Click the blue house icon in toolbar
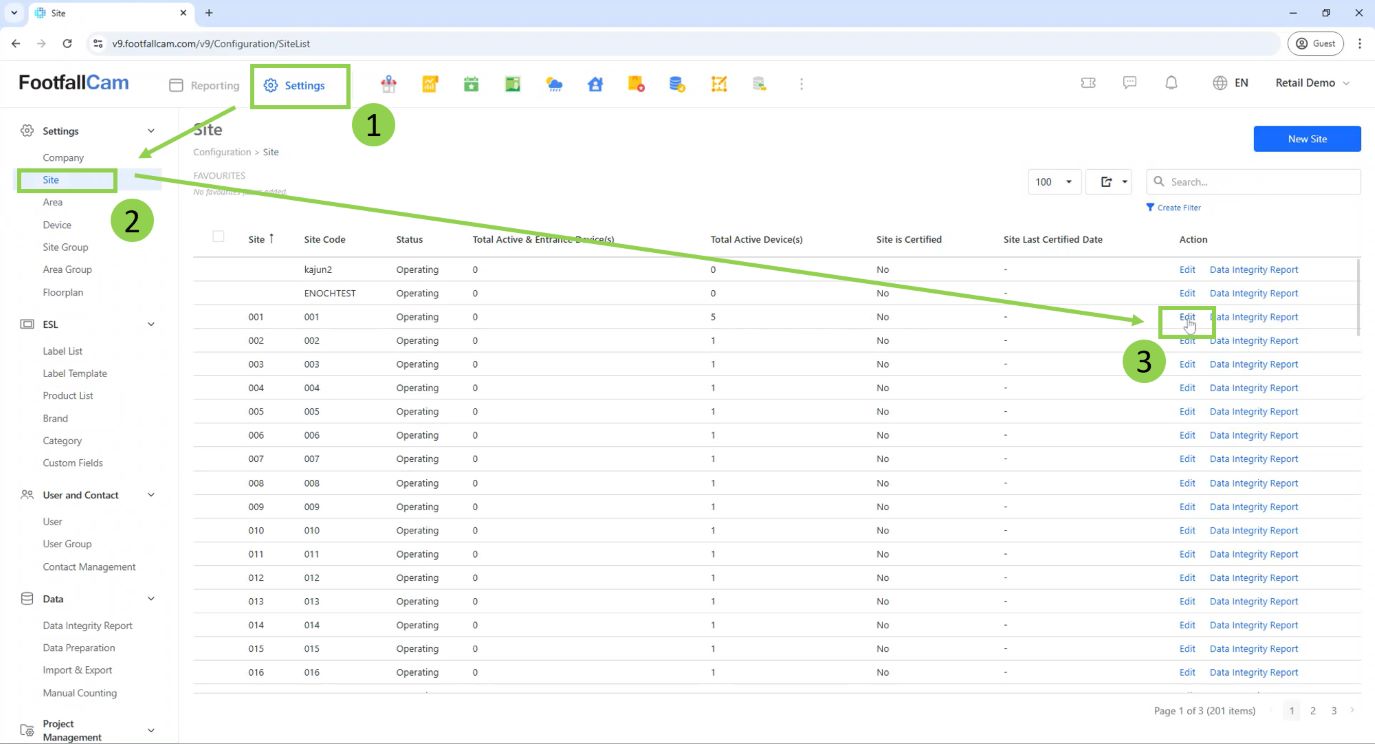Screen dimensions: 1375x744 595,85
